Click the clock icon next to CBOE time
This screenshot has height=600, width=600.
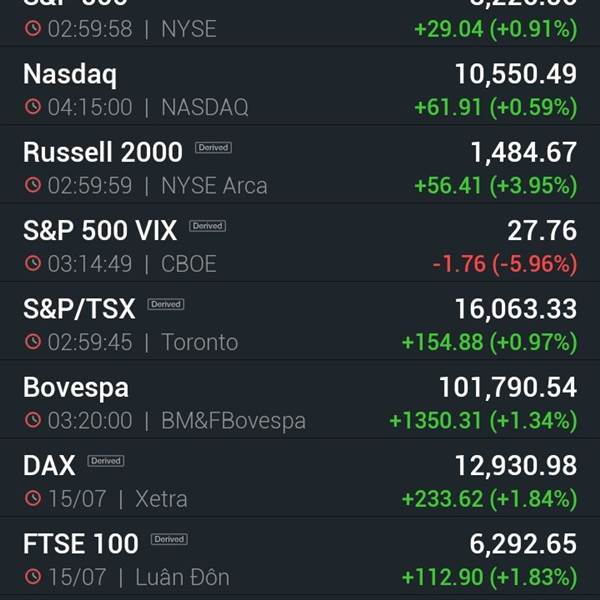pos(33,263)
